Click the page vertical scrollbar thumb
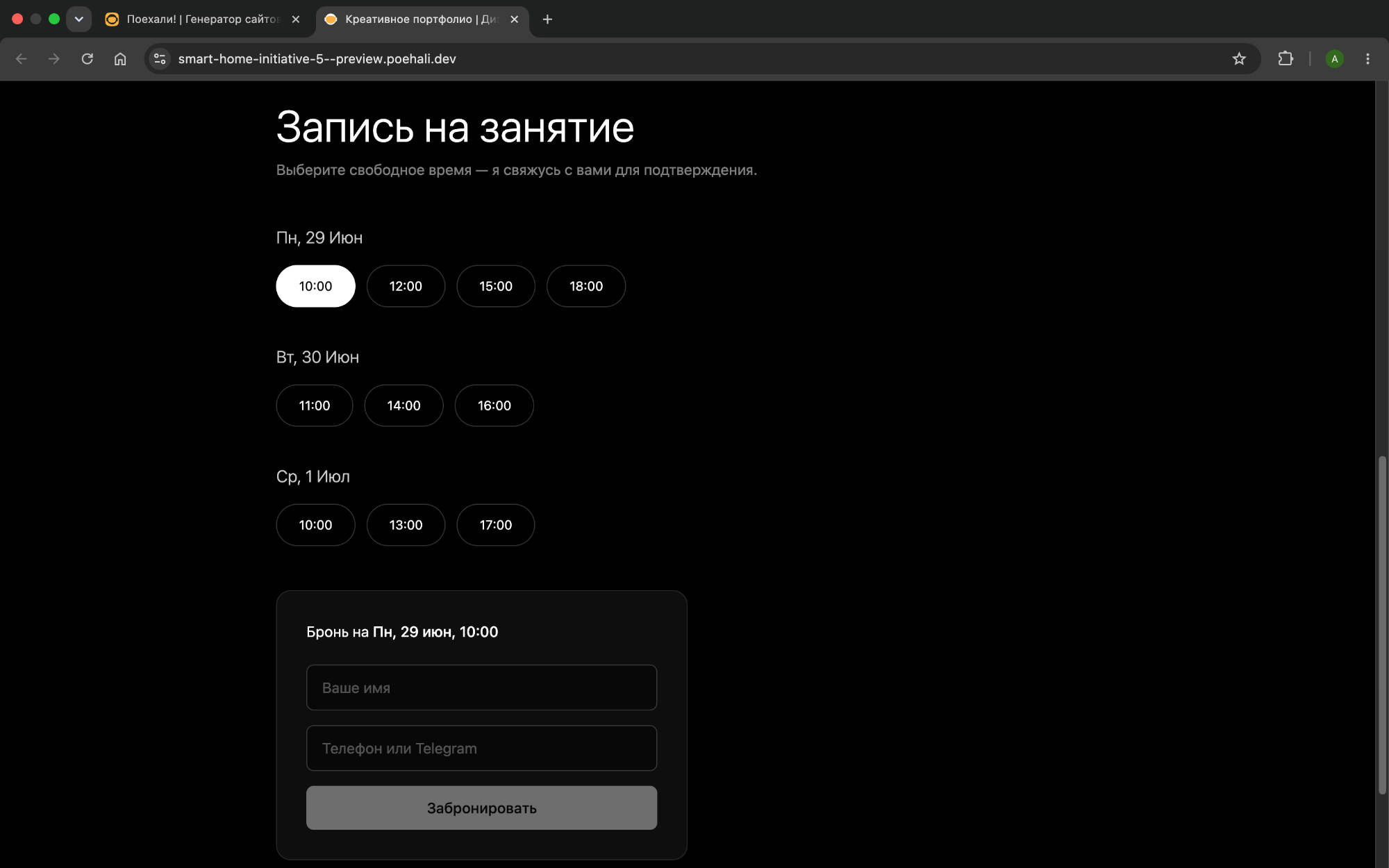 tap(1382, 625)
